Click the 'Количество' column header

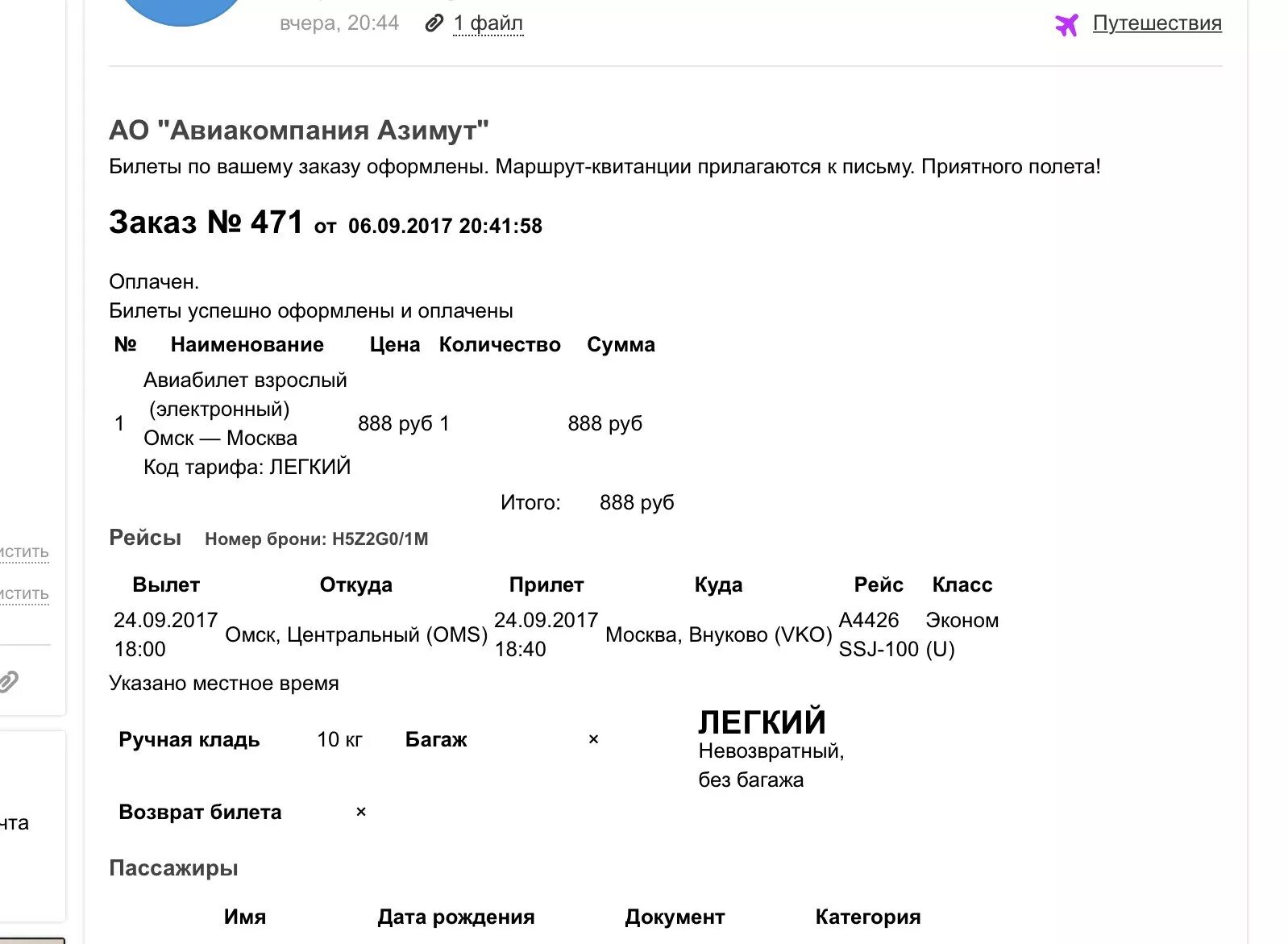[x=500, y=344]
